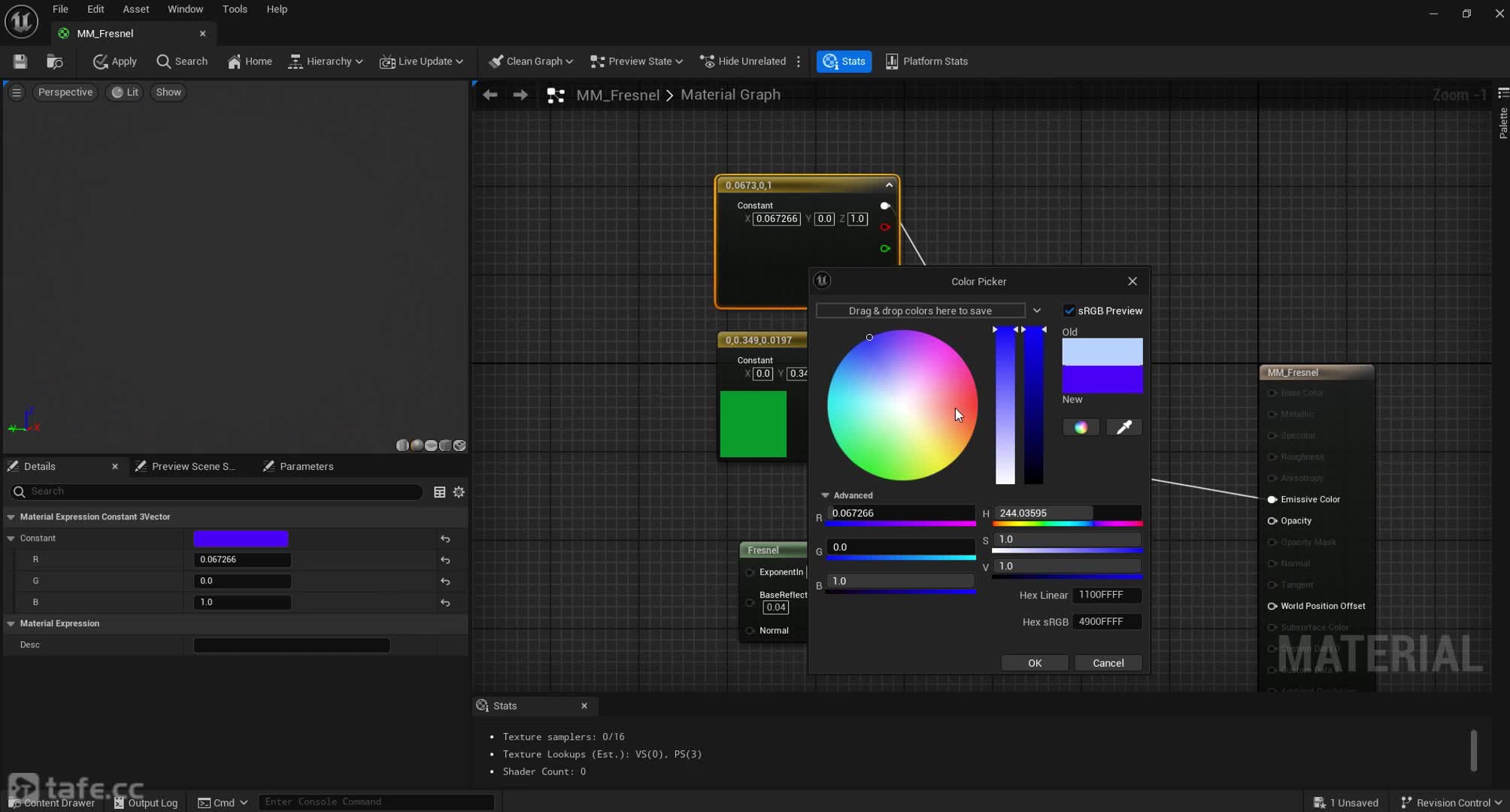The image size is (1510, 812).
Task: Toggle the Stats button
Action: pyautogui.click(x=844, y=62)
